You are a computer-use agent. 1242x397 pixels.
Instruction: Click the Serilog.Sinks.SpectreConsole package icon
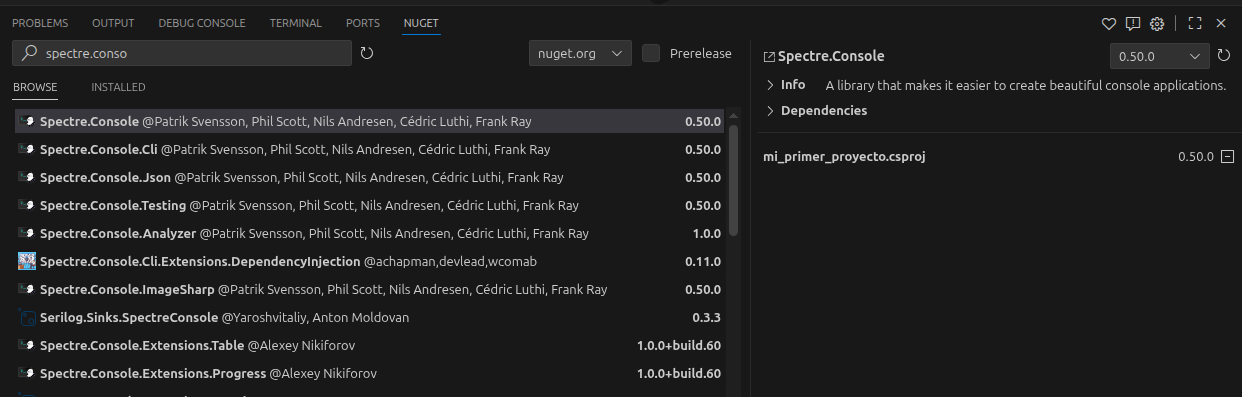(27, 318)
